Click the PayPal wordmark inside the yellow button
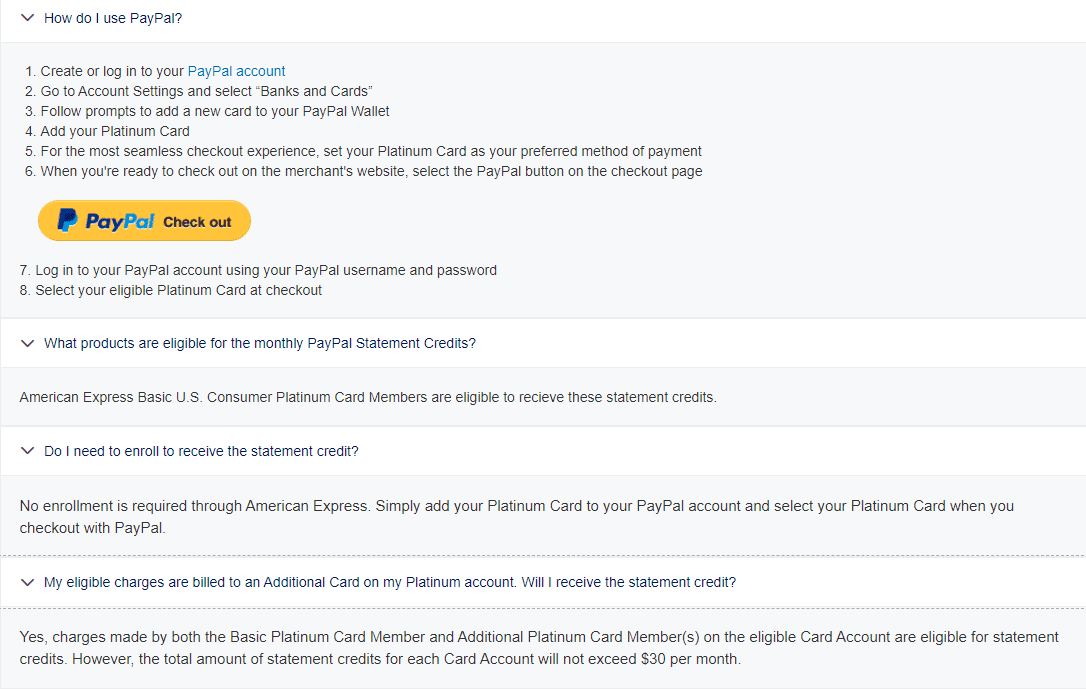Screen dimensions: 1086x689 coord(120,222)
